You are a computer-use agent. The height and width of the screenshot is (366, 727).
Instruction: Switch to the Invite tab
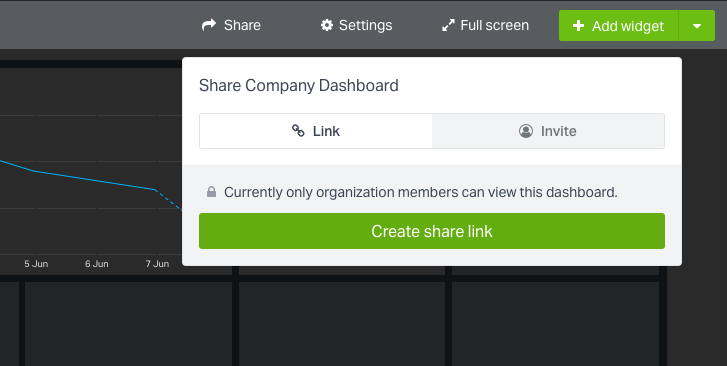click(548, 131)
